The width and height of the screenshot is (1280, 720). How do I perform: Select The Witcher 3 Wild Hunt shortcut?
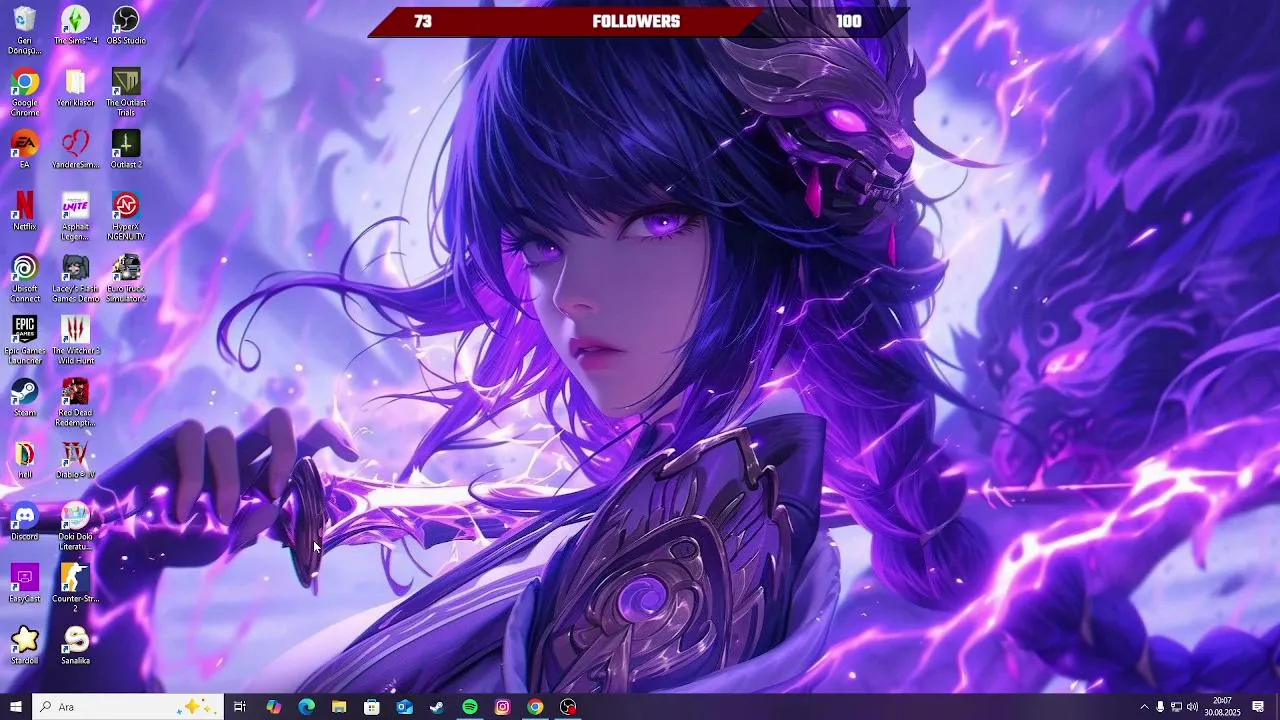tap(75, 340)
